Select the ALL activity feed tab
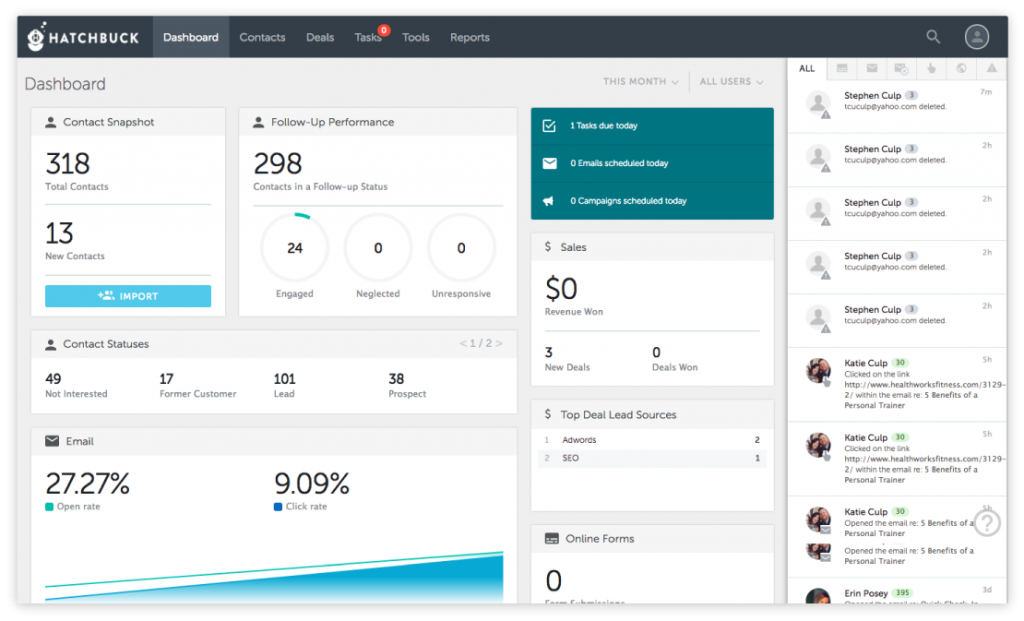 coord(807,69)
